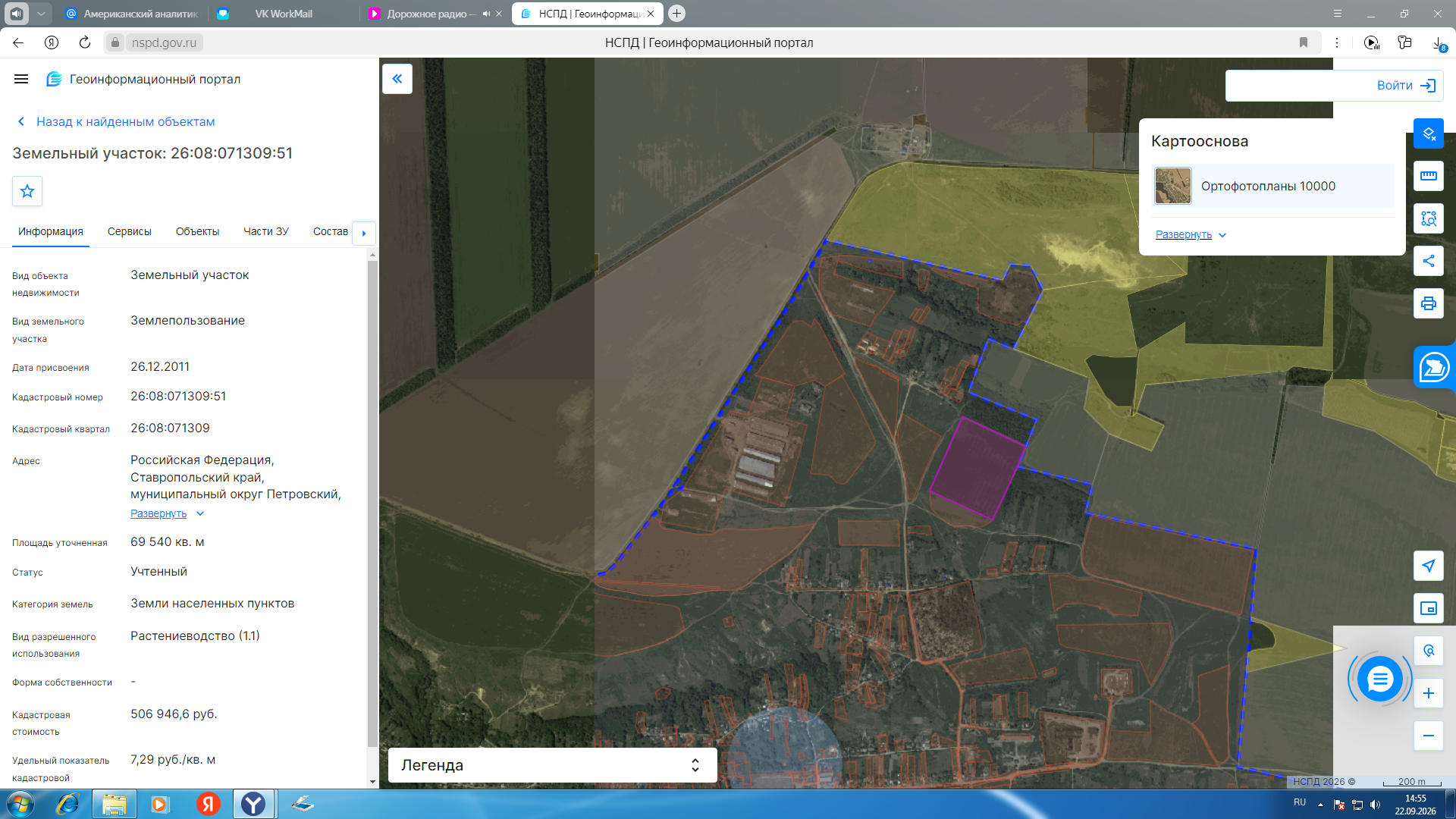Switch to the Части ЗУ tab
The image size is (1456, 819).
point(266,231)
